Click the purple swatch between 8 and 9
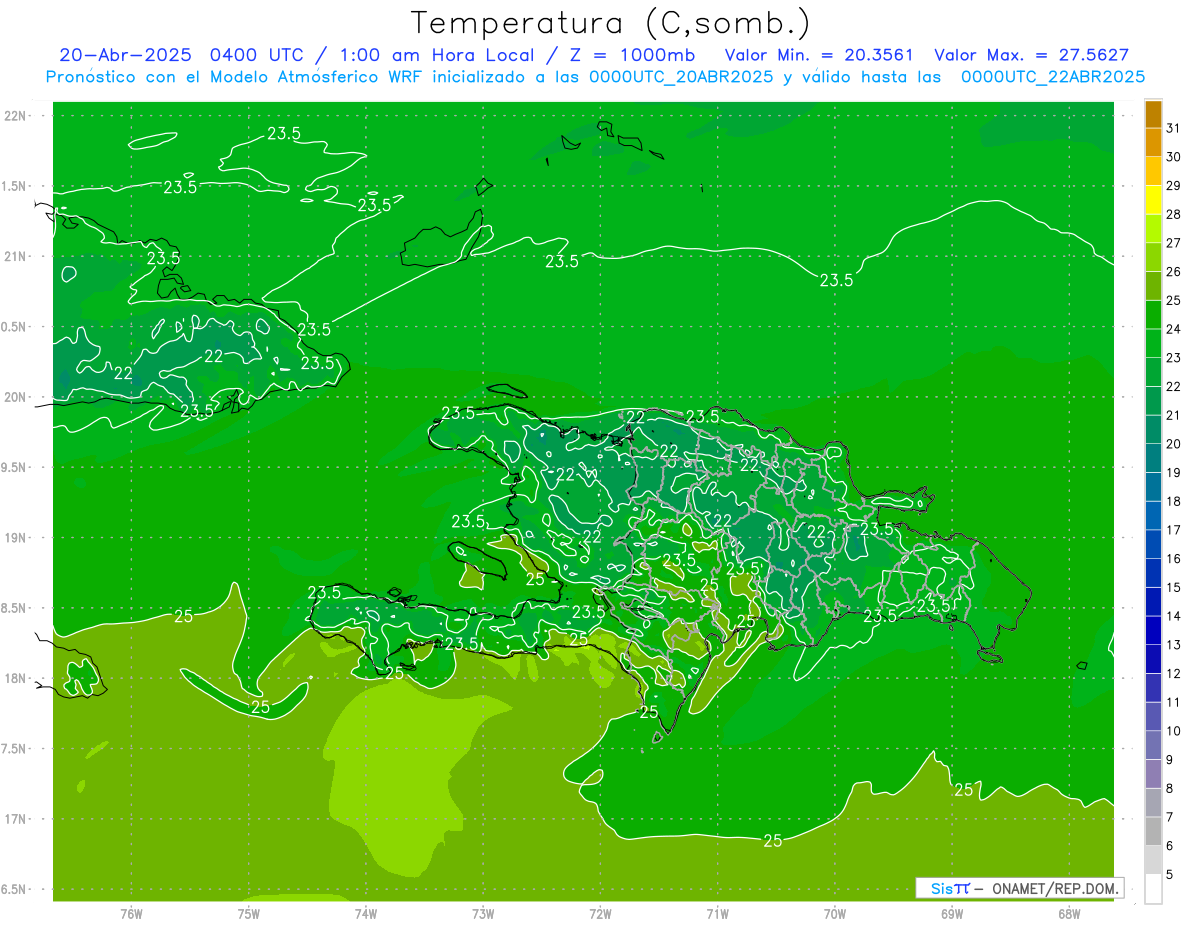The height and width of the screenshot is (927, 1200). 1153,775
